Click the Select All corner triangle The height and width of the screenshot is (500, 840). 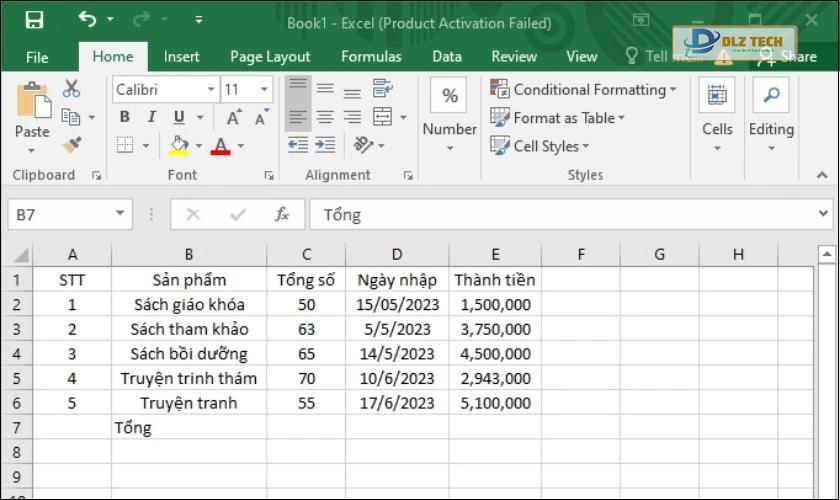[x=20, y=255]
